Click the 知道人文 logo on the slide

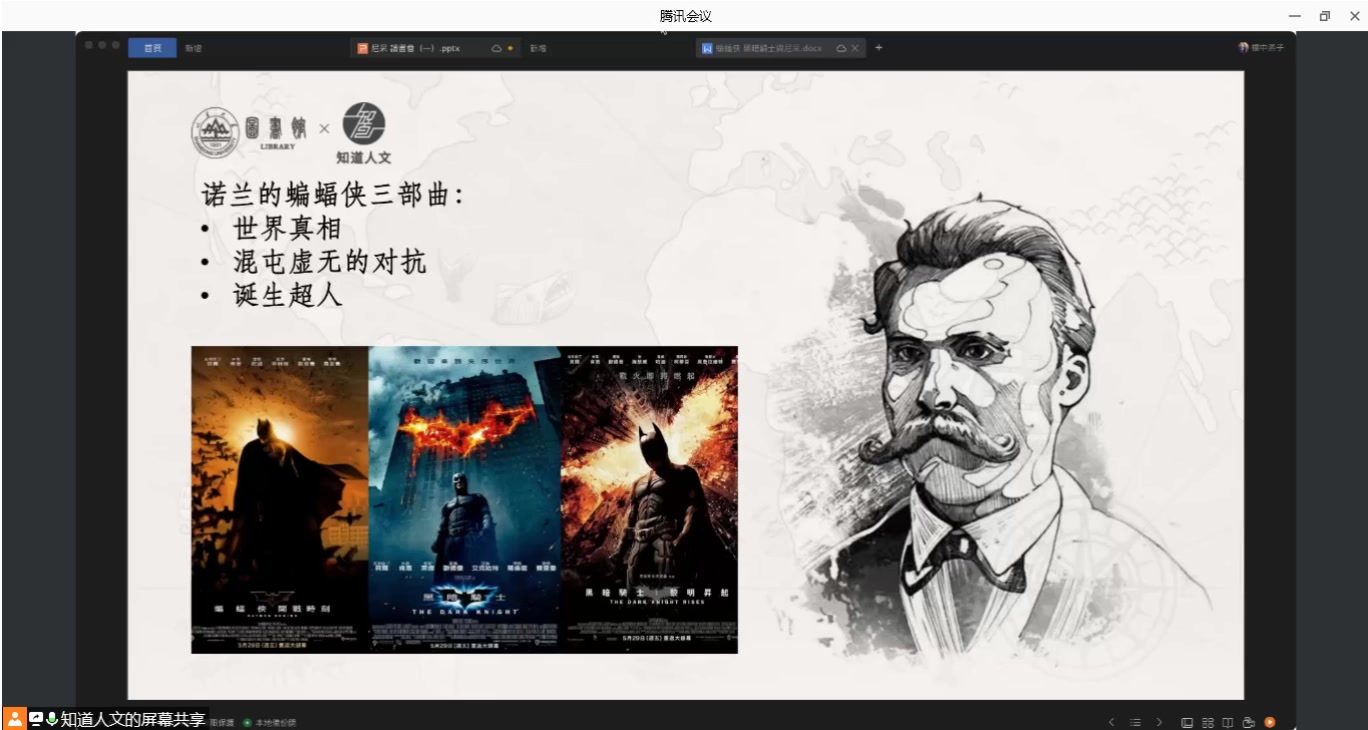[x=363, y=134]
